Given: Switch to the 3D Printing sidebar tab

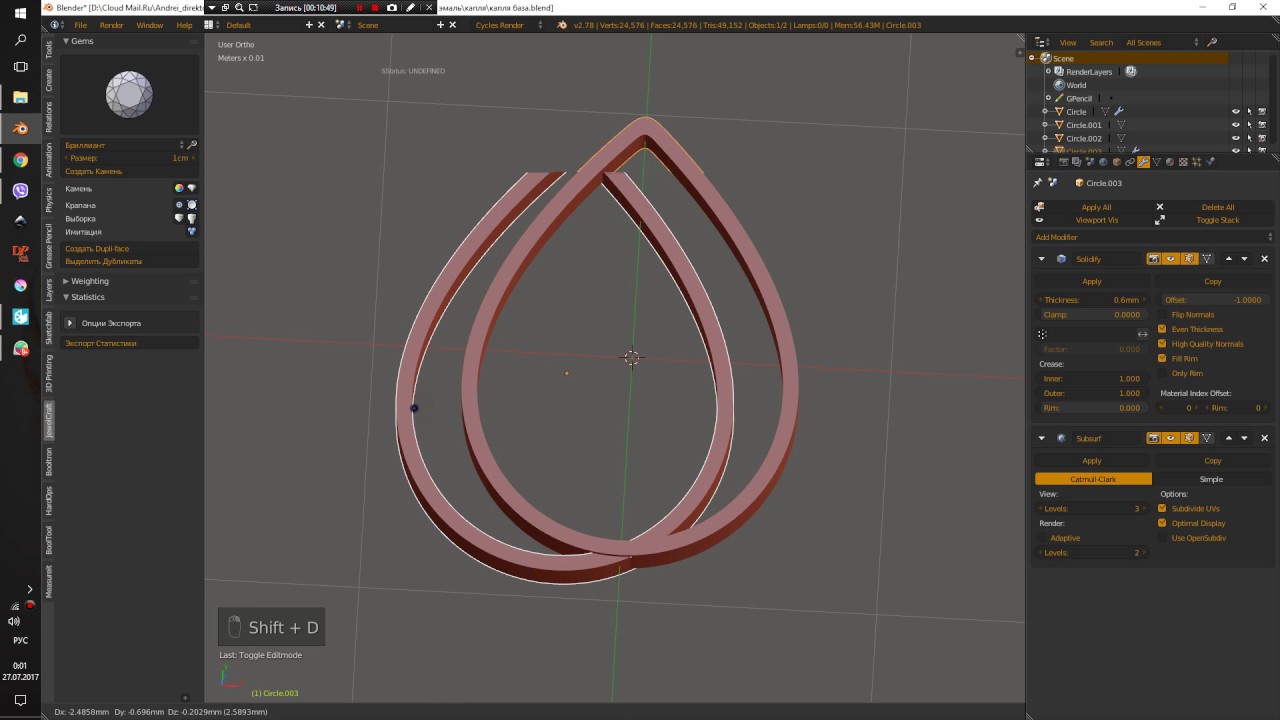Looking at the screenshot, I should 49,373.
